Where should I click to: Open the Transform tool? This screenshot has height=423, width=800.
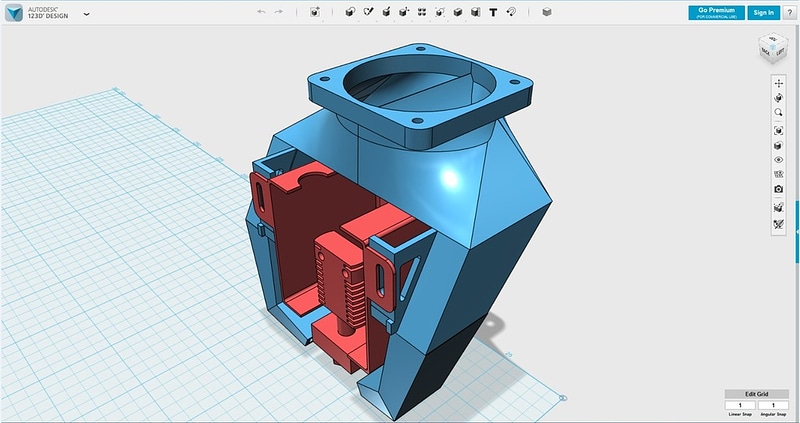point(315,12)
